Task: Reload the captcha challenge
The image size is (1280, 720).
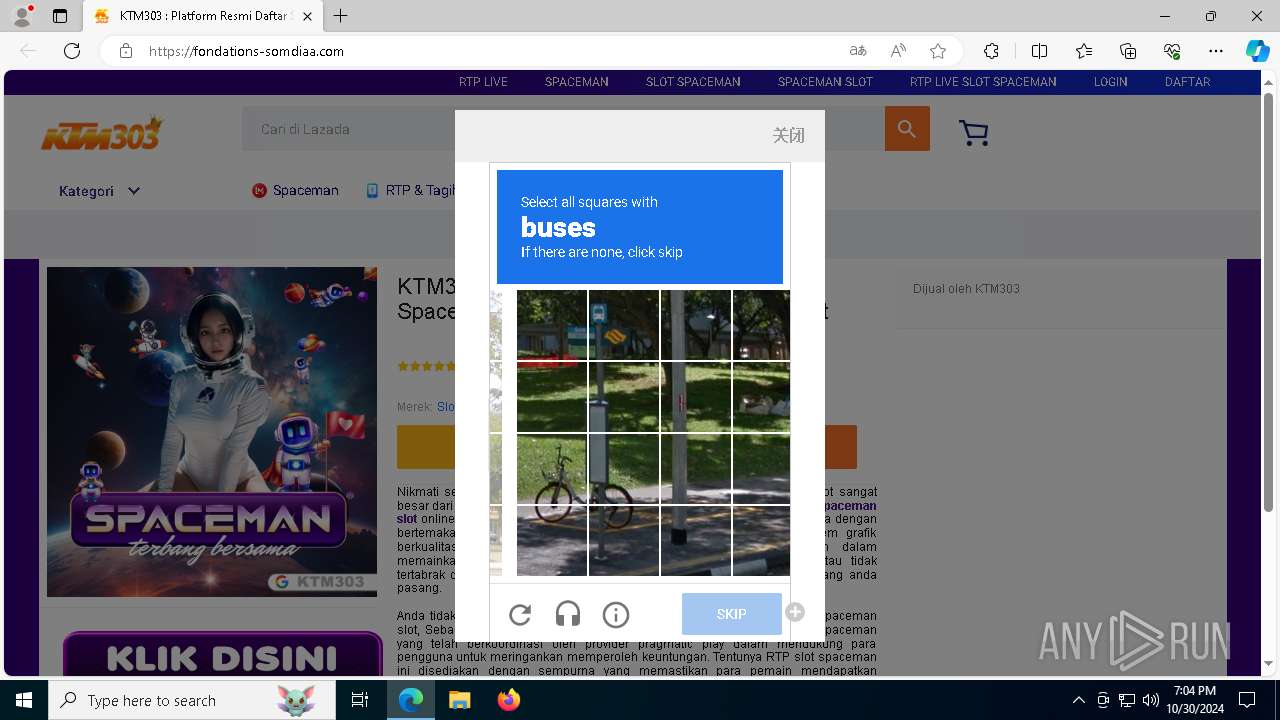Action: tap(520, 615)
